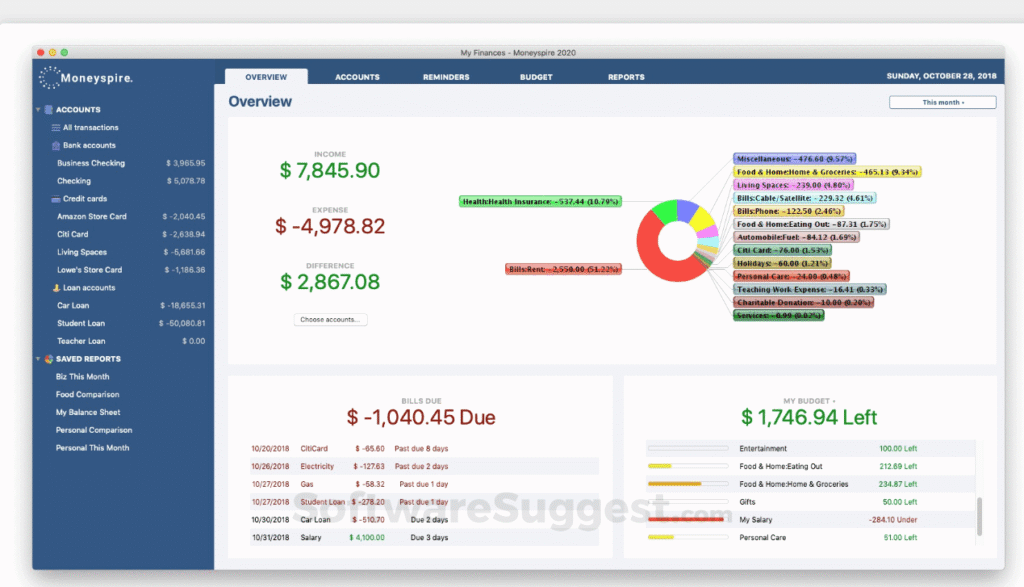Image resolution: width=1024 pixels, height=587 pixels.
Task: Click the My Salary red budget bar
Action: tap(686, 520)
